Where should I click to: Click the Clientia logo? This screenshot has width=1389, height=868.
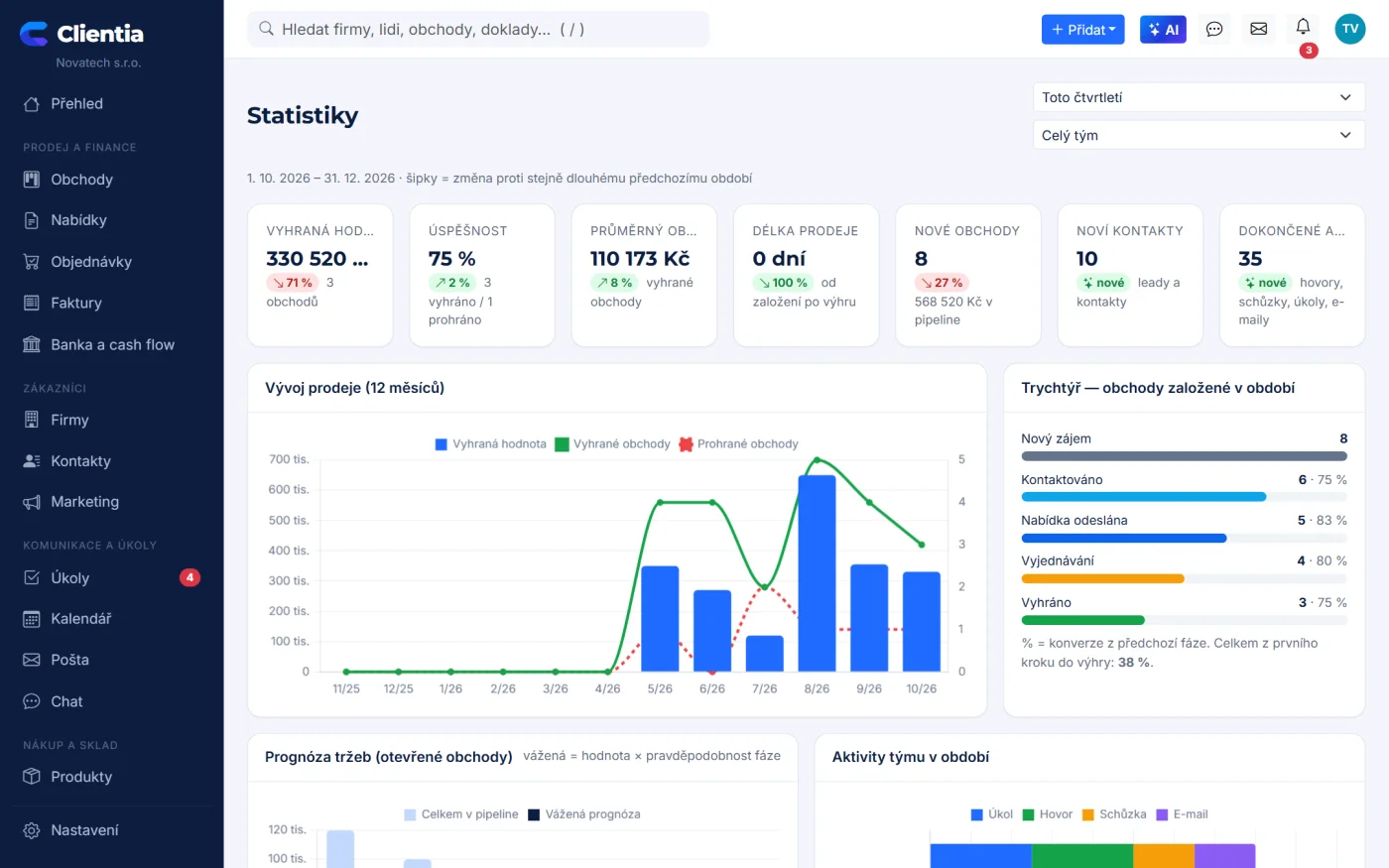point(81,34)
